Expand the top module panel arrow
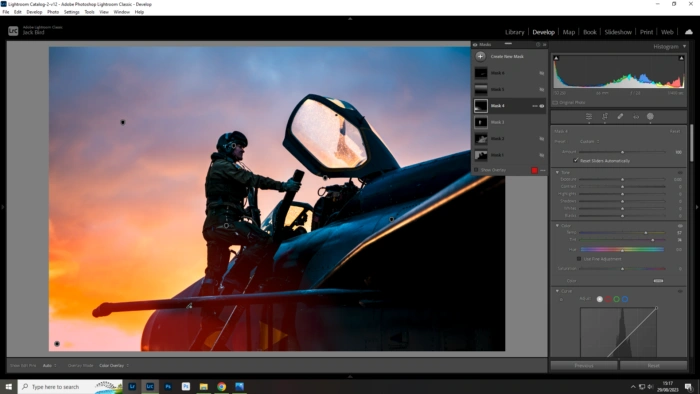700x394 pixels. pos(350,19)
